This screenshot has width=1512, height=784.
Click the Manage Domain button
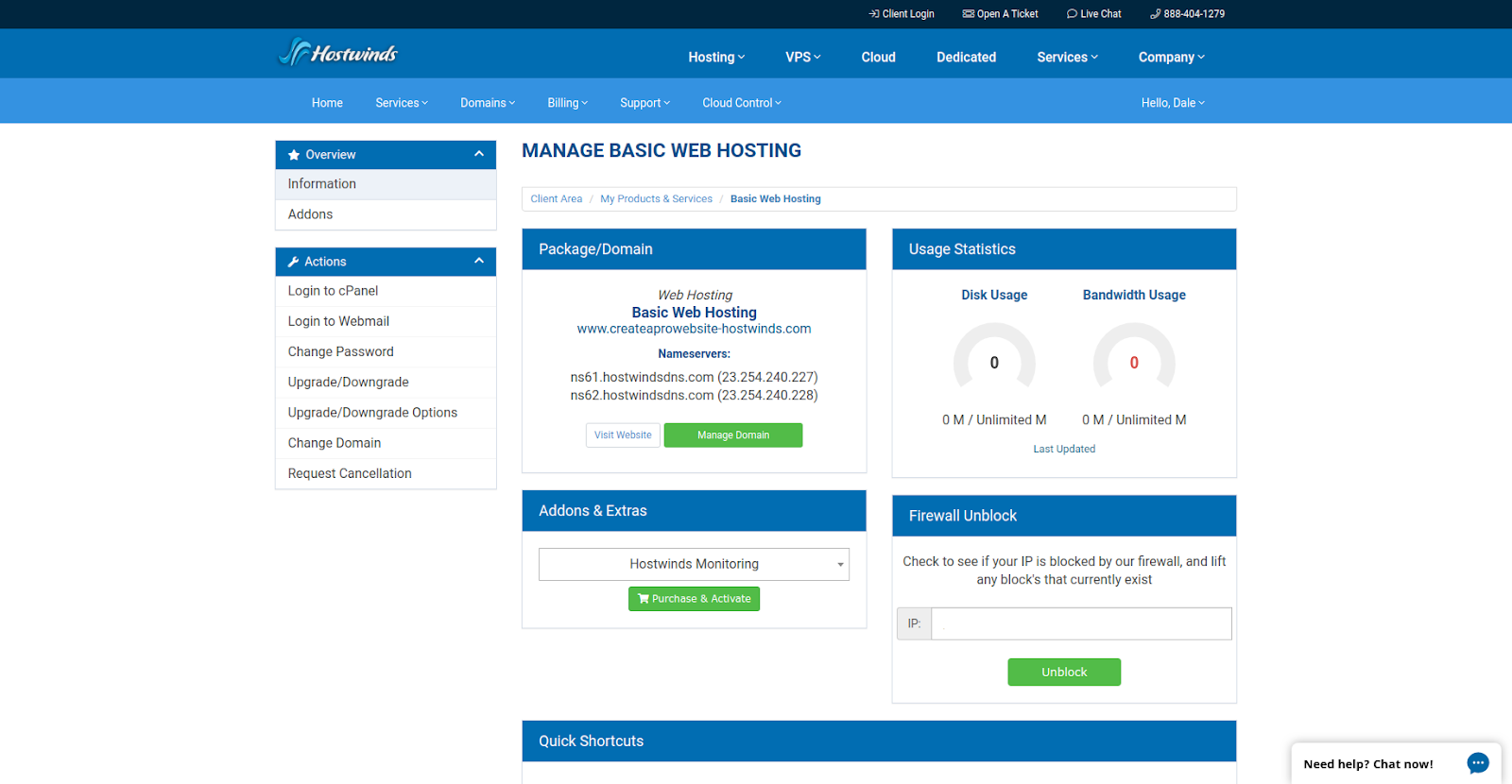[x=733, y=435]
